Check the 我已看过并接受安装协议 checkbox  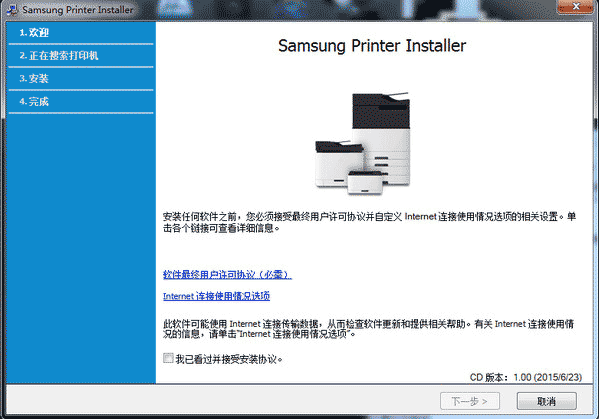(168, 358)
